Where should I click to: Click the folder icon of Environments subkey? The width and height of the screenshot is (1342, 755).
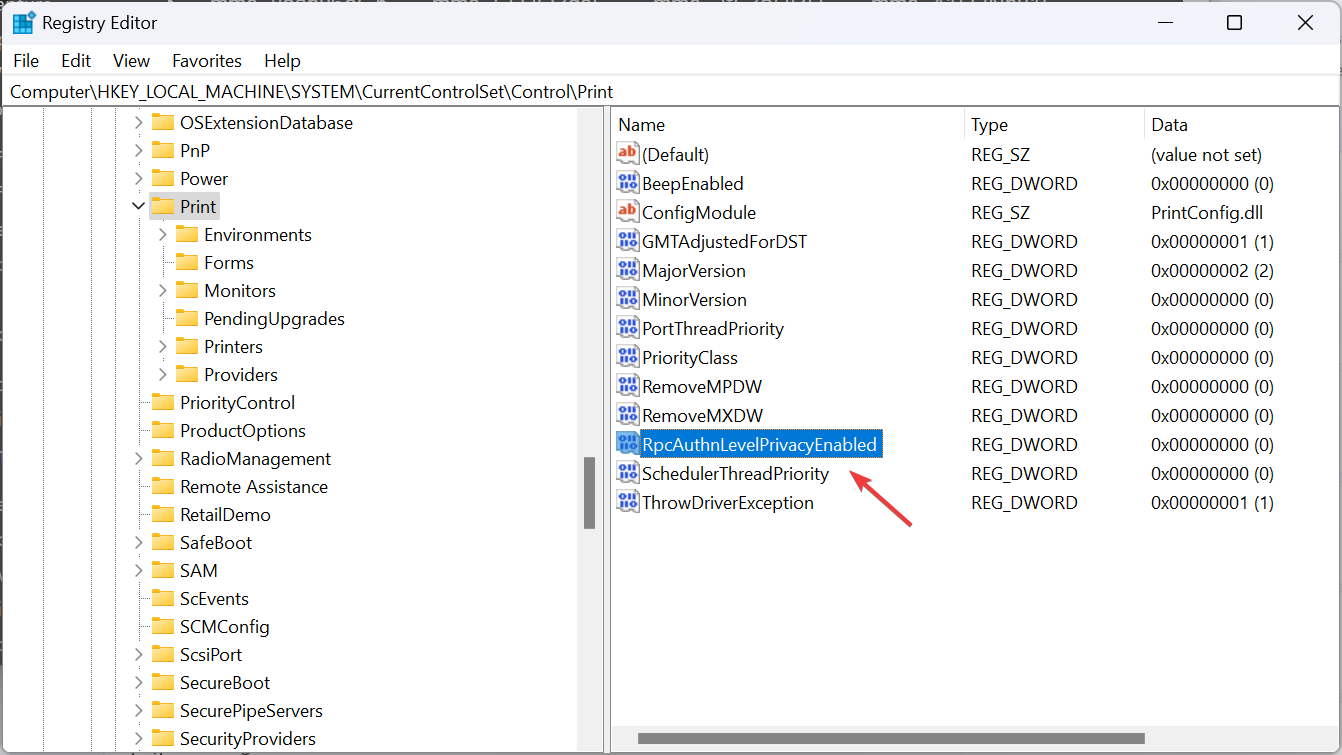pyautogui.click(x=187, y=234)
